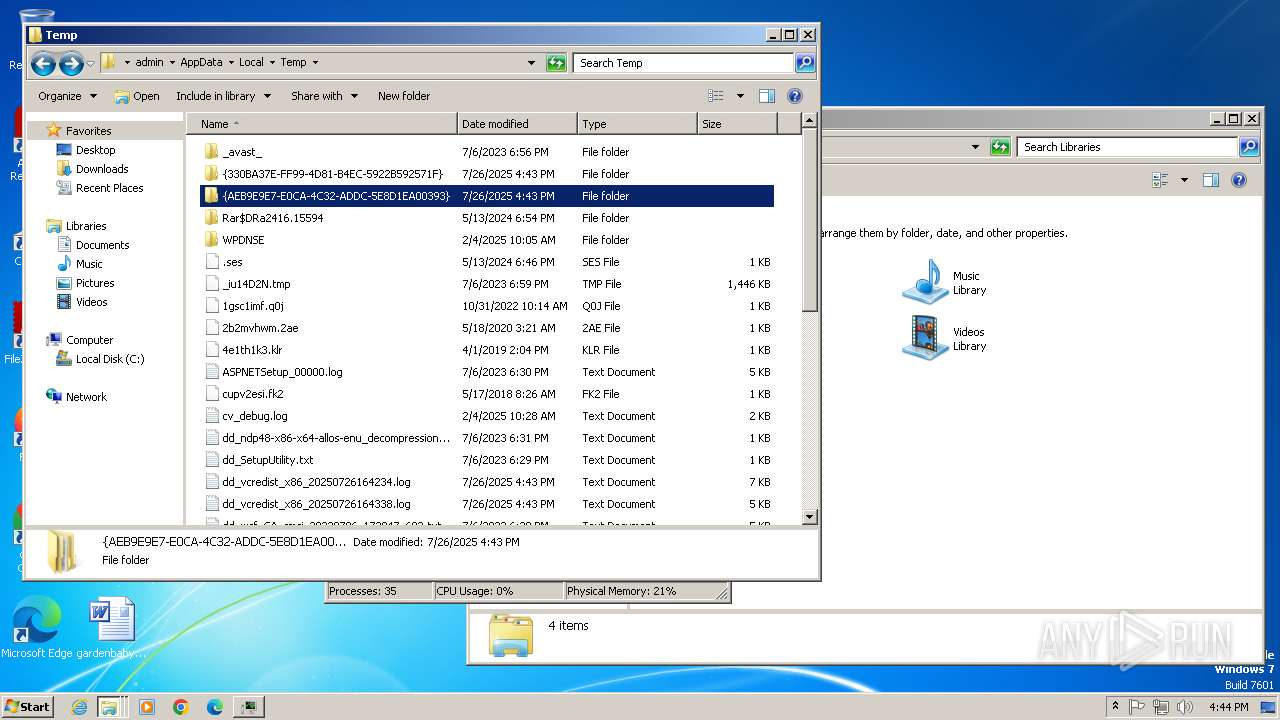The height and width of the screenshot is (720, 1280).
Task: Click the _avast_ folder icon
Action: point(211,152)
